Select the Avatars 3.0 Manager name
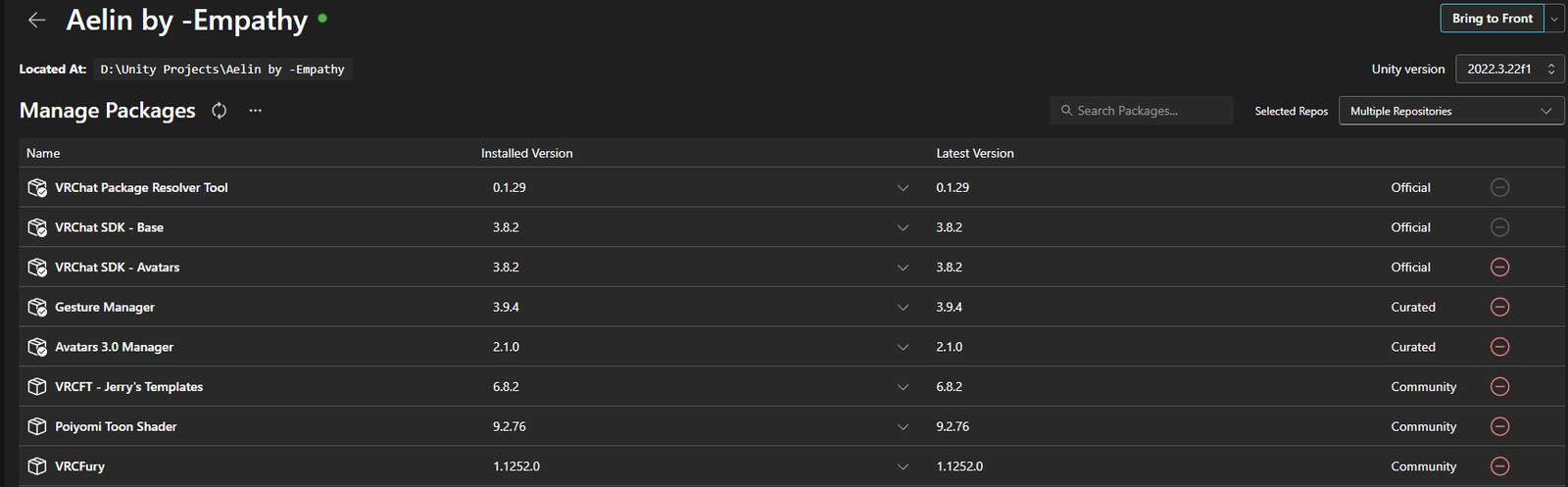The image size is (1568, 487). (x=114, y=347)
